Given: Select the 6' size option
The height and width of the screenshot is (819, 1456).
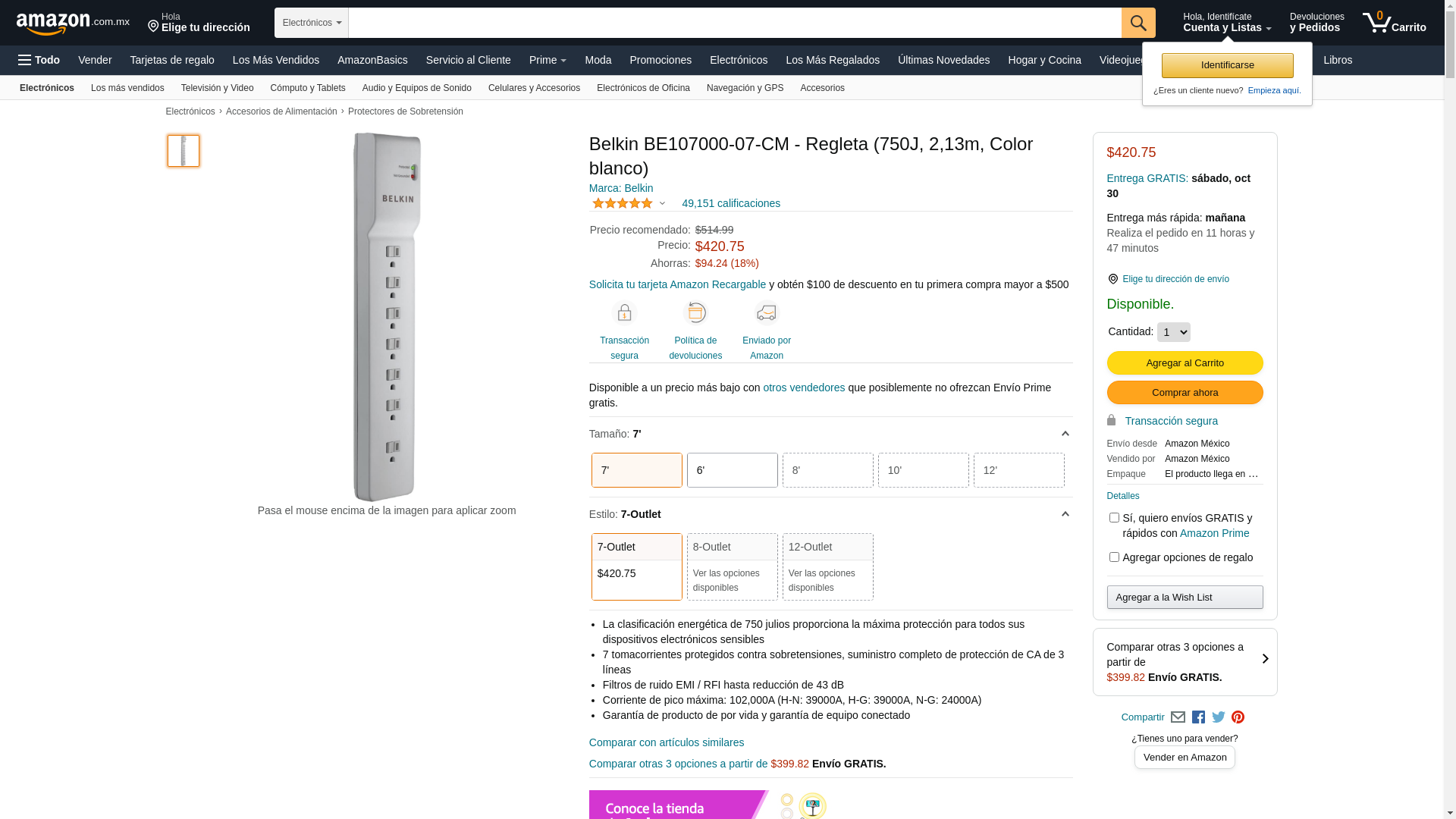Looking at the screenshot, I should [x=732, y=470].
